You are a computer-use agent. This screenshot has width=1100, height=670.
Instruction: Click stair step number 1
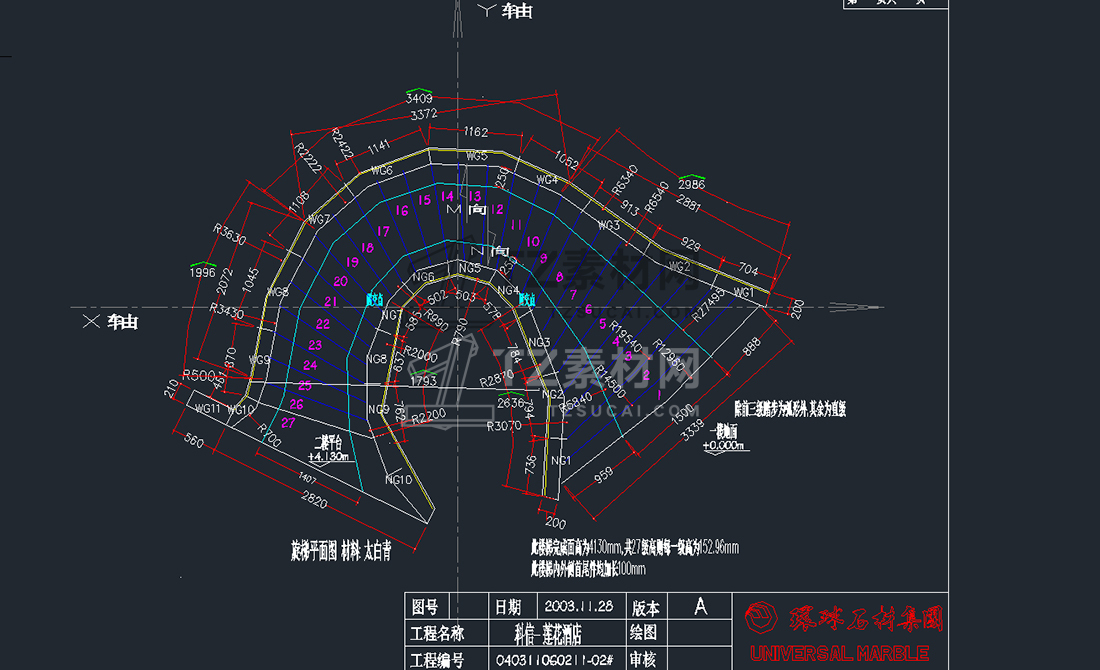[x=658, y=395]
